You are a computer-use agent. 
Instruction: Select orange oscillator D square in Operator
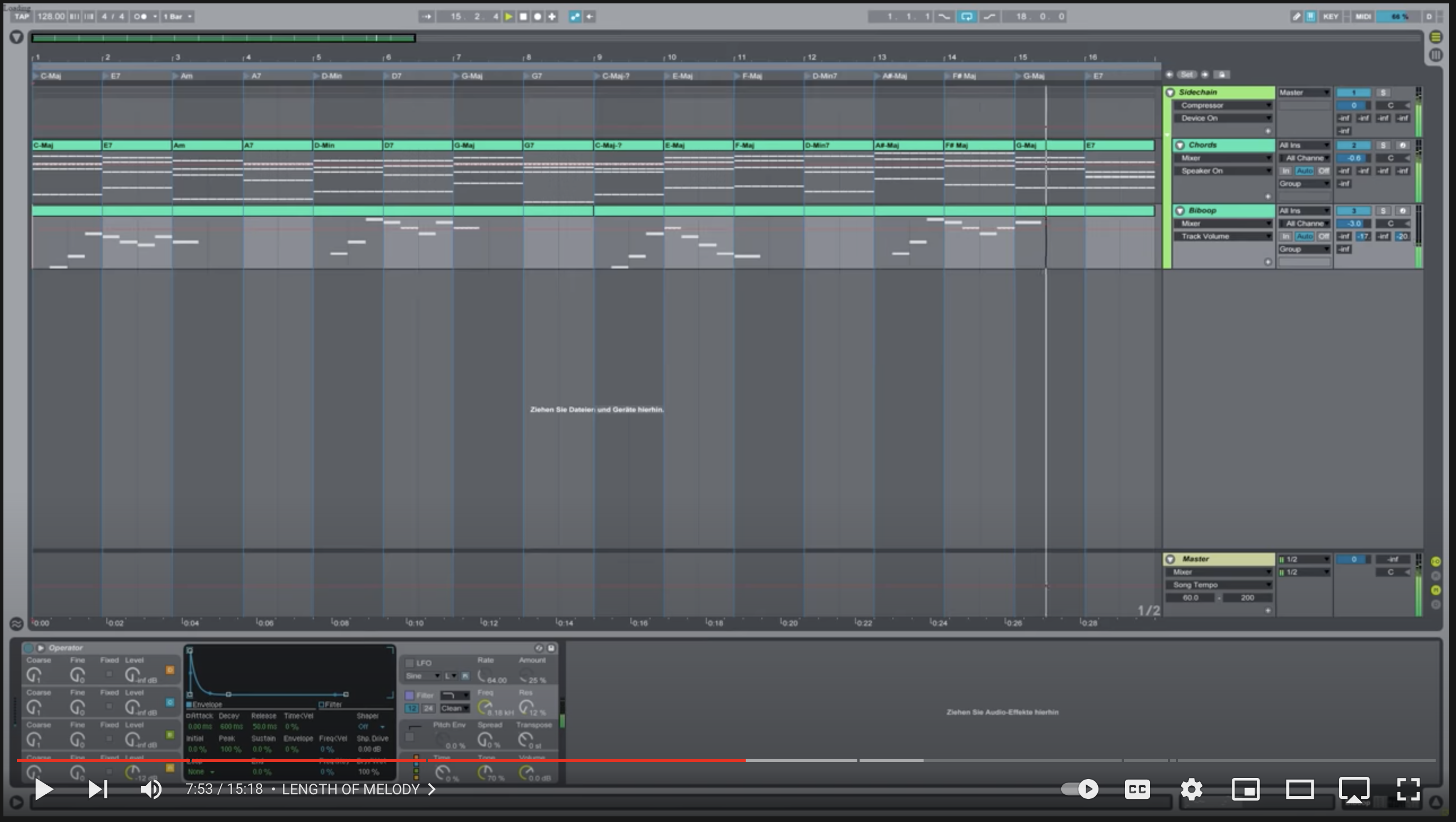[169, 670]
